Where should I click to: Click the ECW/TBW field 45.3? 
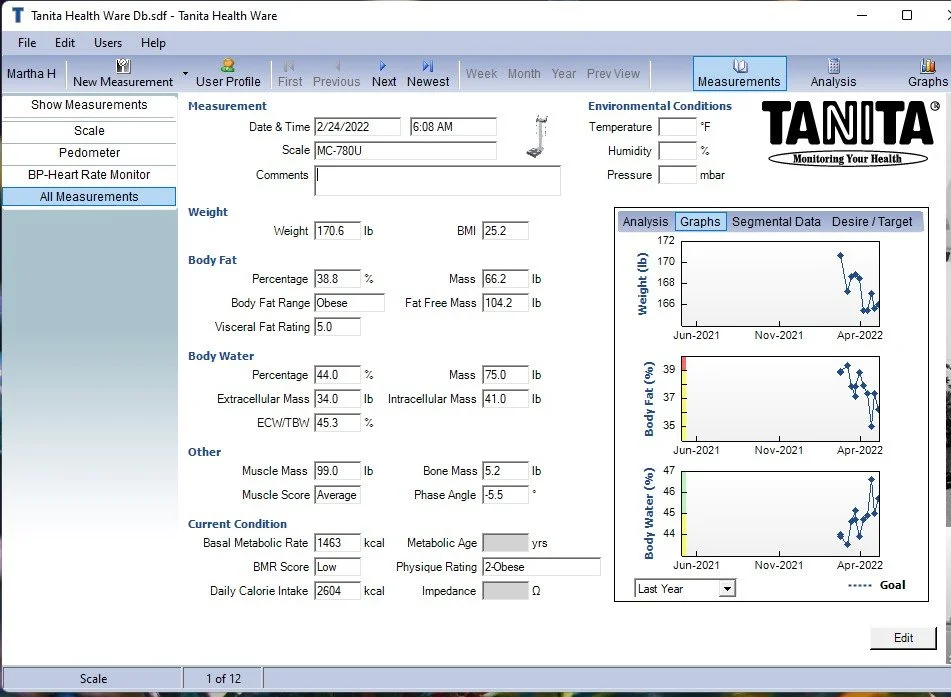[x=337, y=423]
